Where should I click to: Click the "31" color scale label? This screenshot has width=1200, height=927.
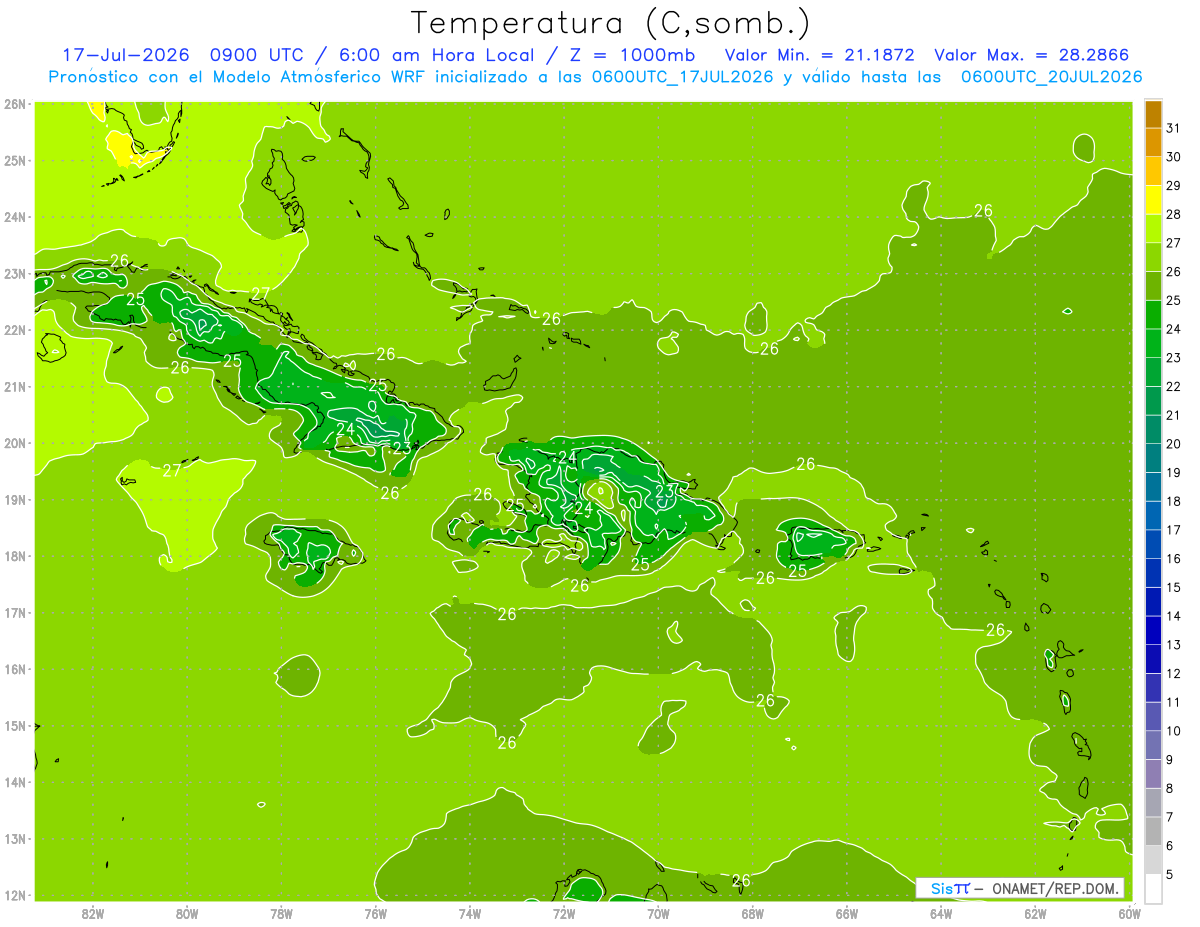(x=1173, y=128)
